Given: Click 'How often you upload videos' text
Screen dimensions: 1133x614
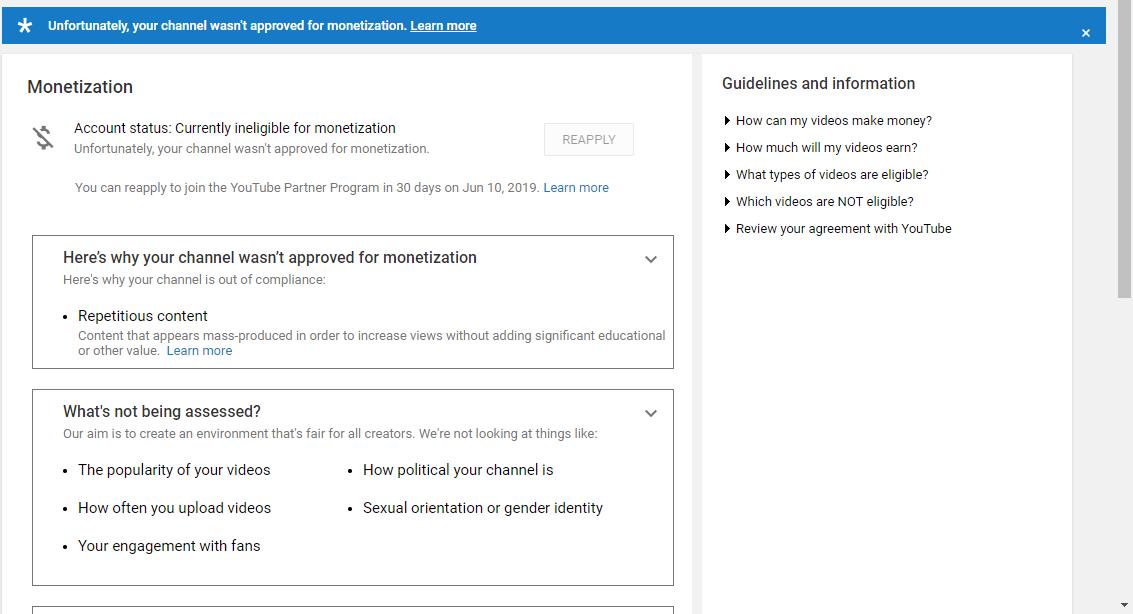Looking at the screenshot, I should [174, 509].
